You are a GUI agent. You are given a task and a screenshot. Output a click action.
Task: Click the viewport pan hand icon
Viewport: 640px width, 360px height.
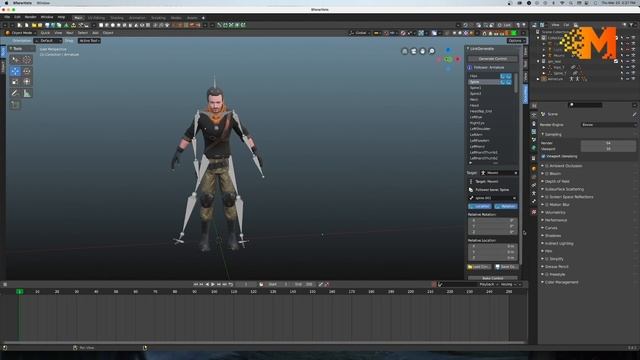click(423, 51)
